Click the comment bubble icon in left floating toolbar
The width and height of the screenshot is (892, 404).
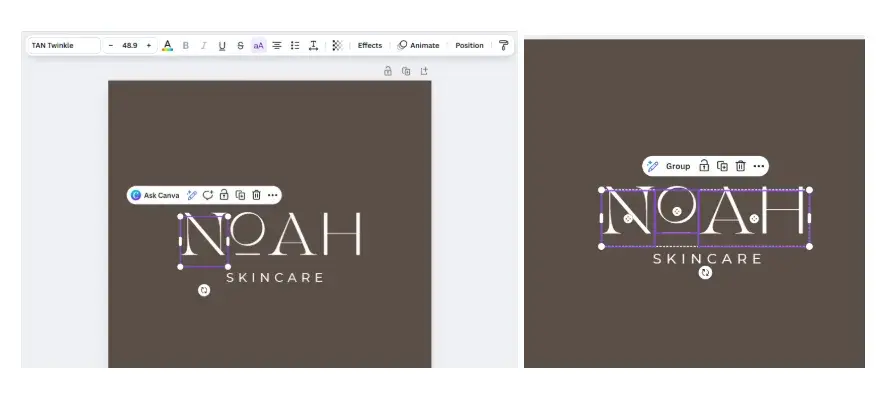click(x=208, y=195)
